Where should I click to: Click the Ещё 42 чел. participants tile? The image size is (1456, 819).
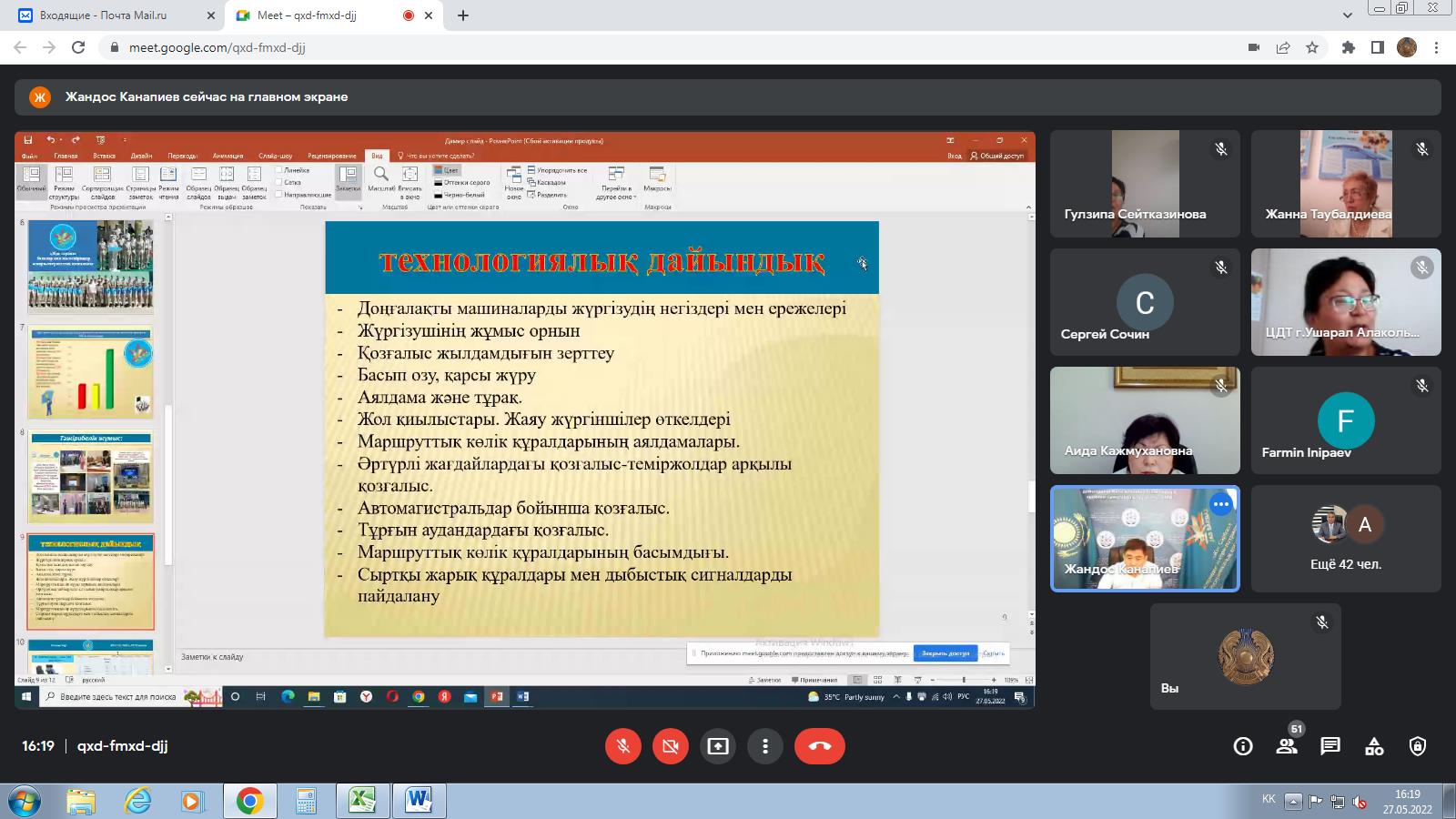pos(1346,539)
